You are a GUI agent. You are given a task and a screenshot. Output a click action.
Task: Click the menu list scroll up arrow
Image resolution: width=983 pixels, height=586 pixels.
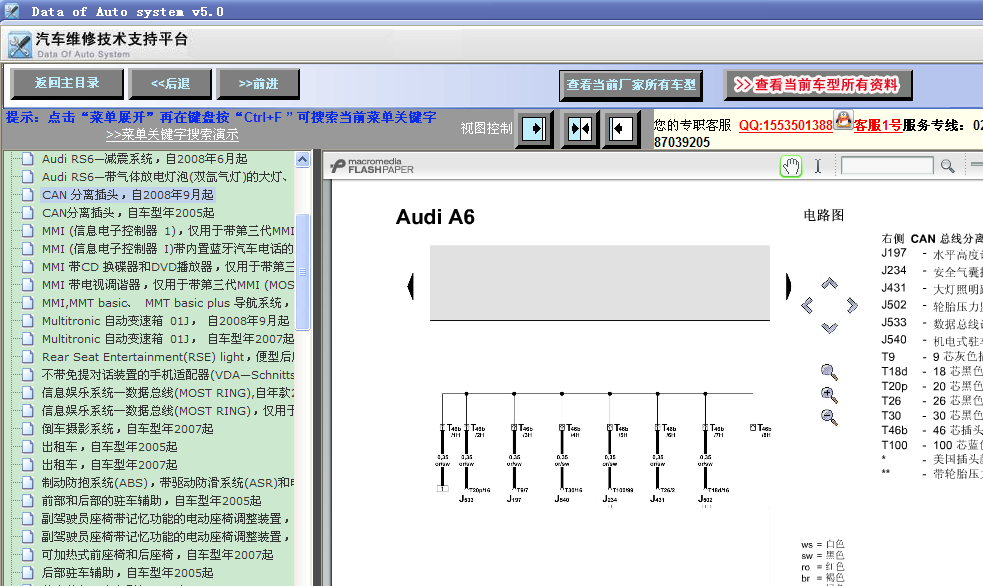tap(302, 159)
